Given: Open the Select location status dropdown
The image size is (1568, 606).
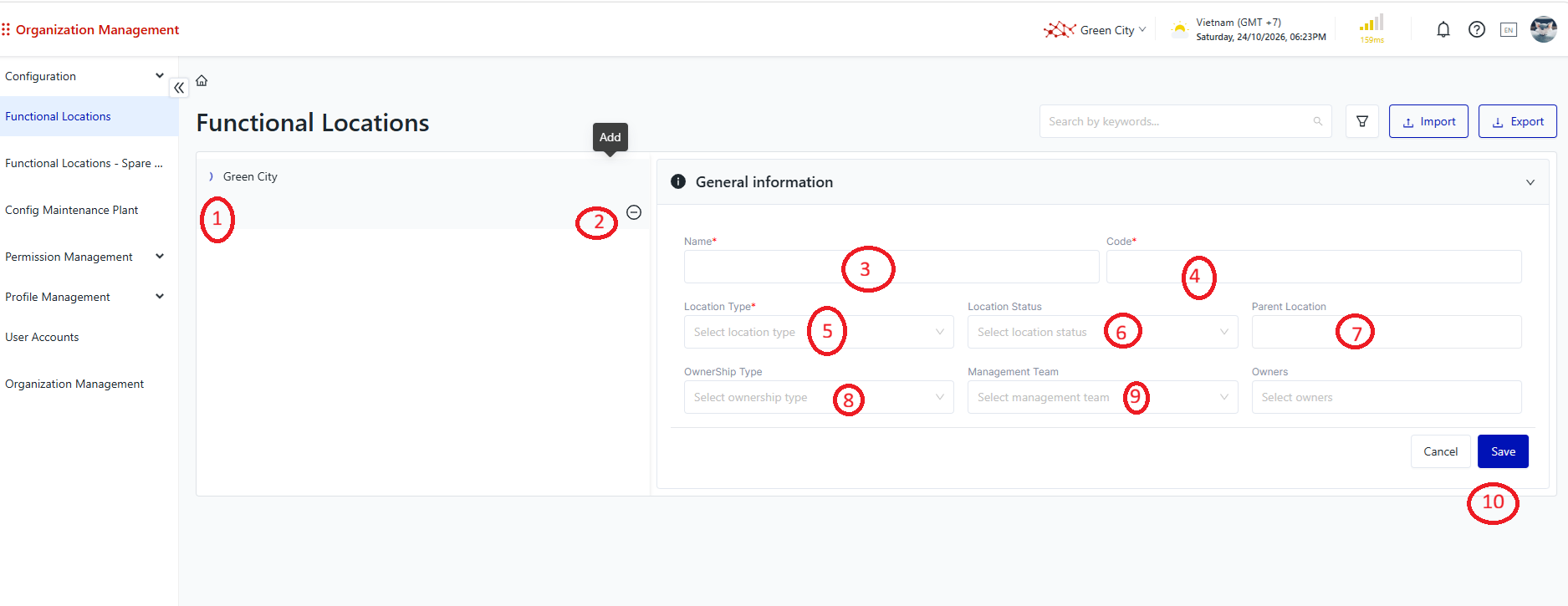Looking at the screenshot, I should [x=1102, y=332].
